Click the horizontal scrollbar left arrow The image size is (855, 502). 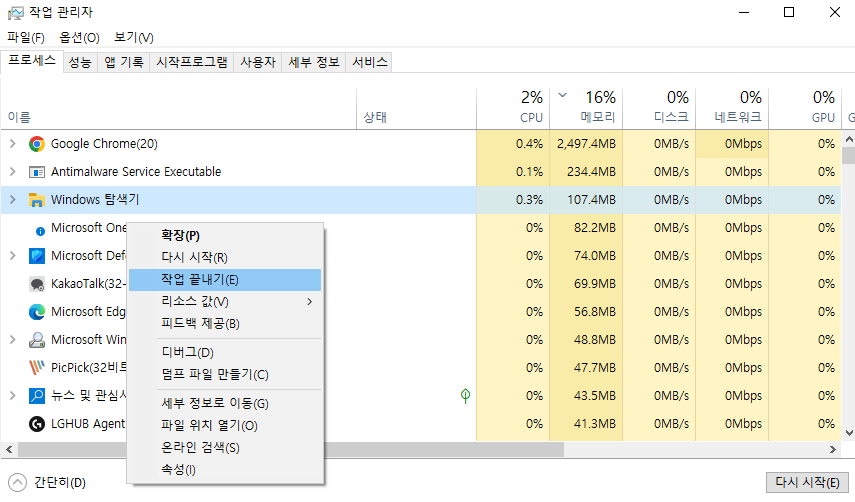click(x=9, y=450)
